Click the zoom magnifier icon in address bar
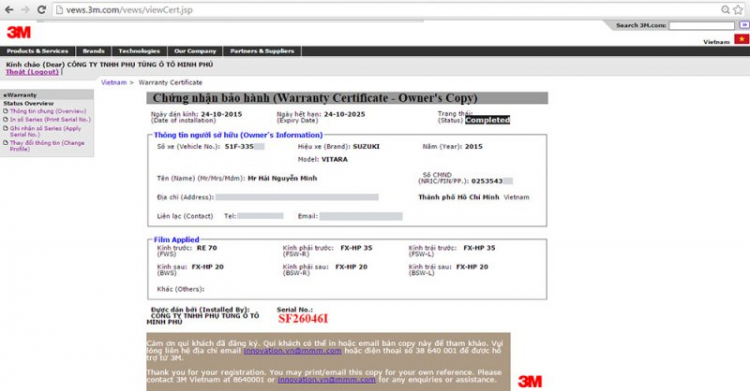The width and height of the screenshot is (750, 391). pyautogui.click(x=726, y=10)
